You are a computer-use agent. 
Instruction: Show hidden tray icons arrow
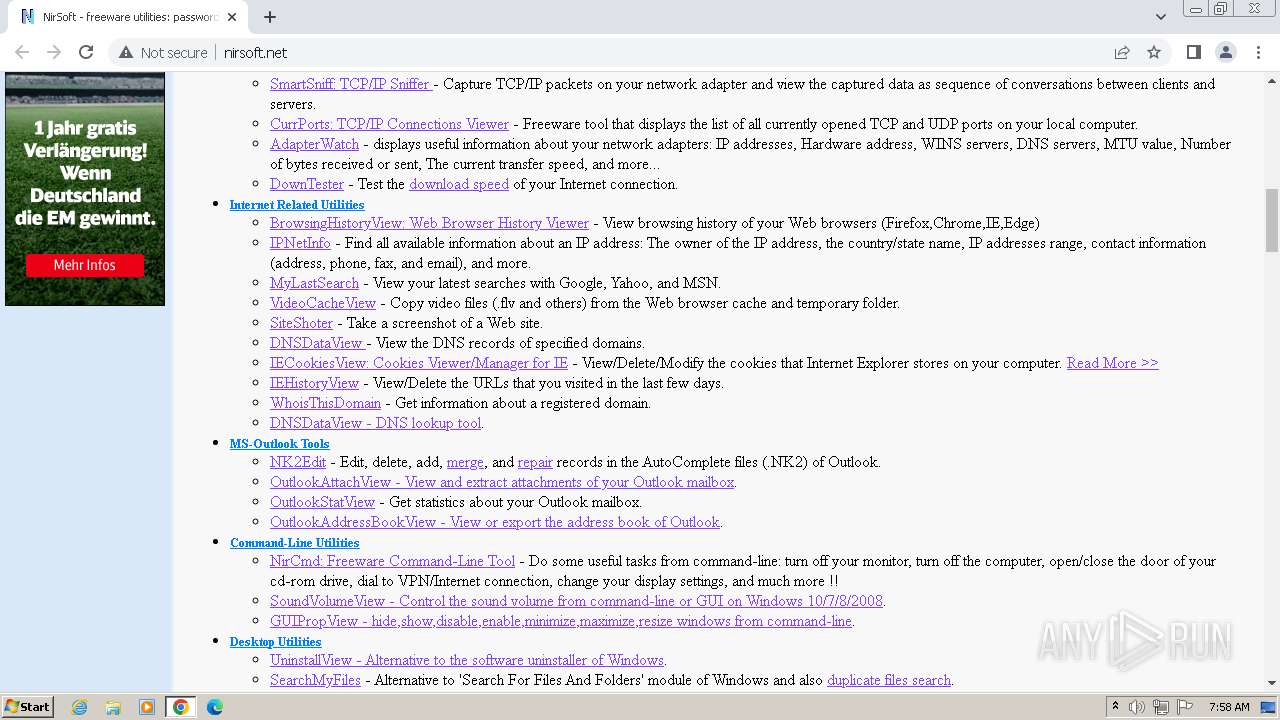click(x=1116, y=707)
